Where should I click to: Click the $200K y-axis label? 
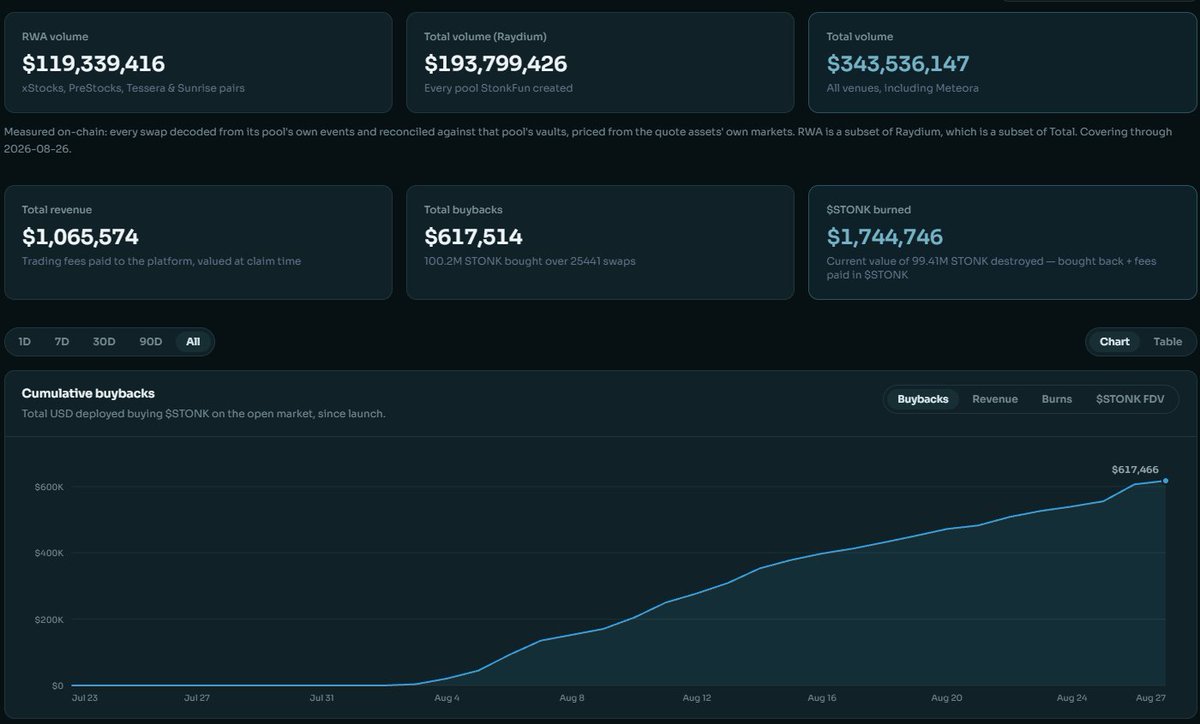click(x=51, y=620)
